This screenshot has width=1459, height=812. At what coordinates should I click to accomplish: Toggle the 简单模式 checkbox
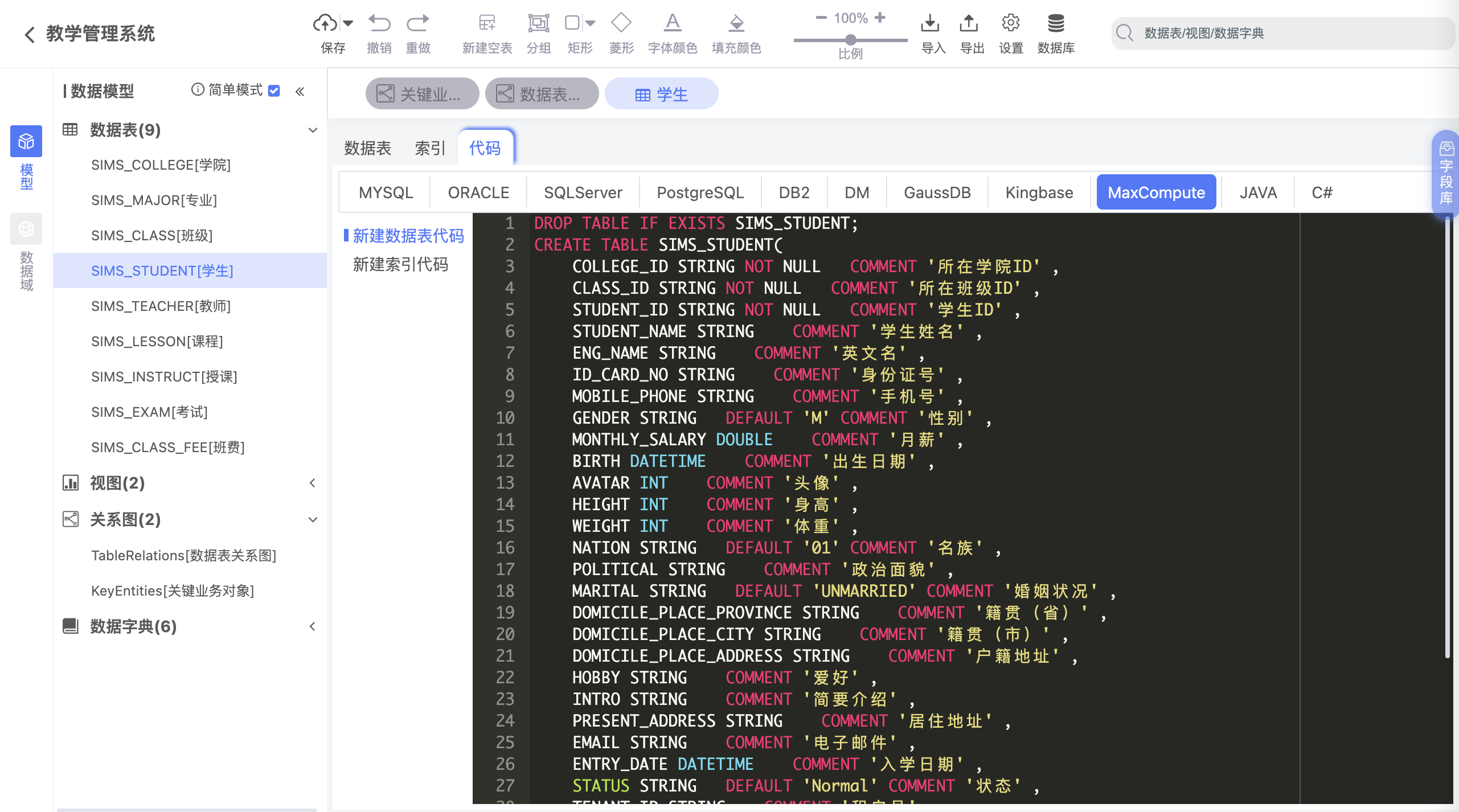pos(274,91)
